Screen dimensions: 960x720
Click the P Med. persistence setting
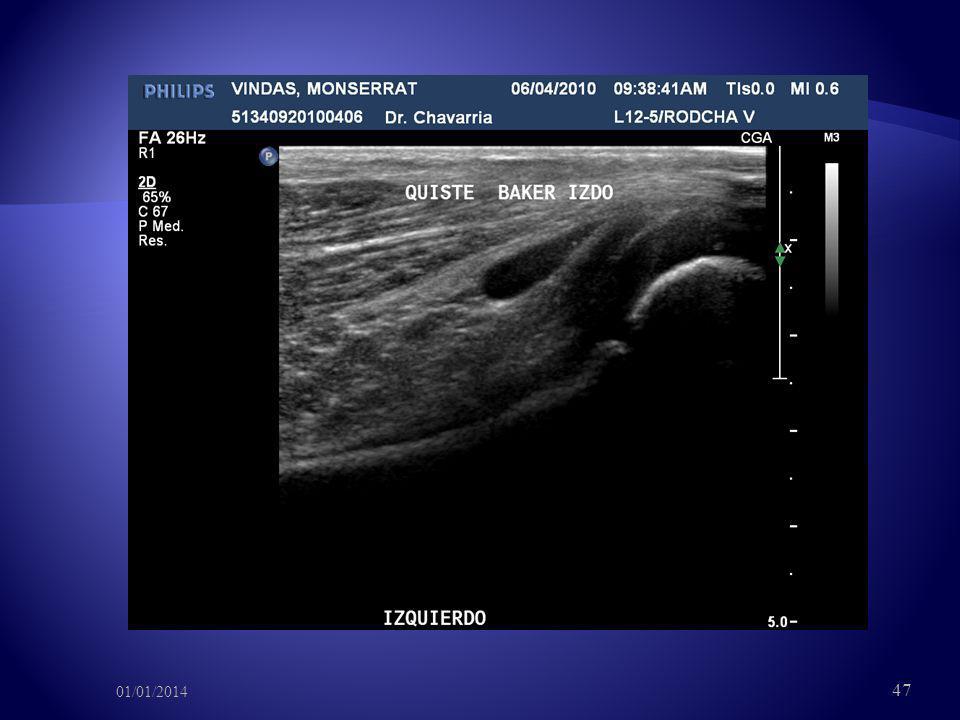point(161,226)
